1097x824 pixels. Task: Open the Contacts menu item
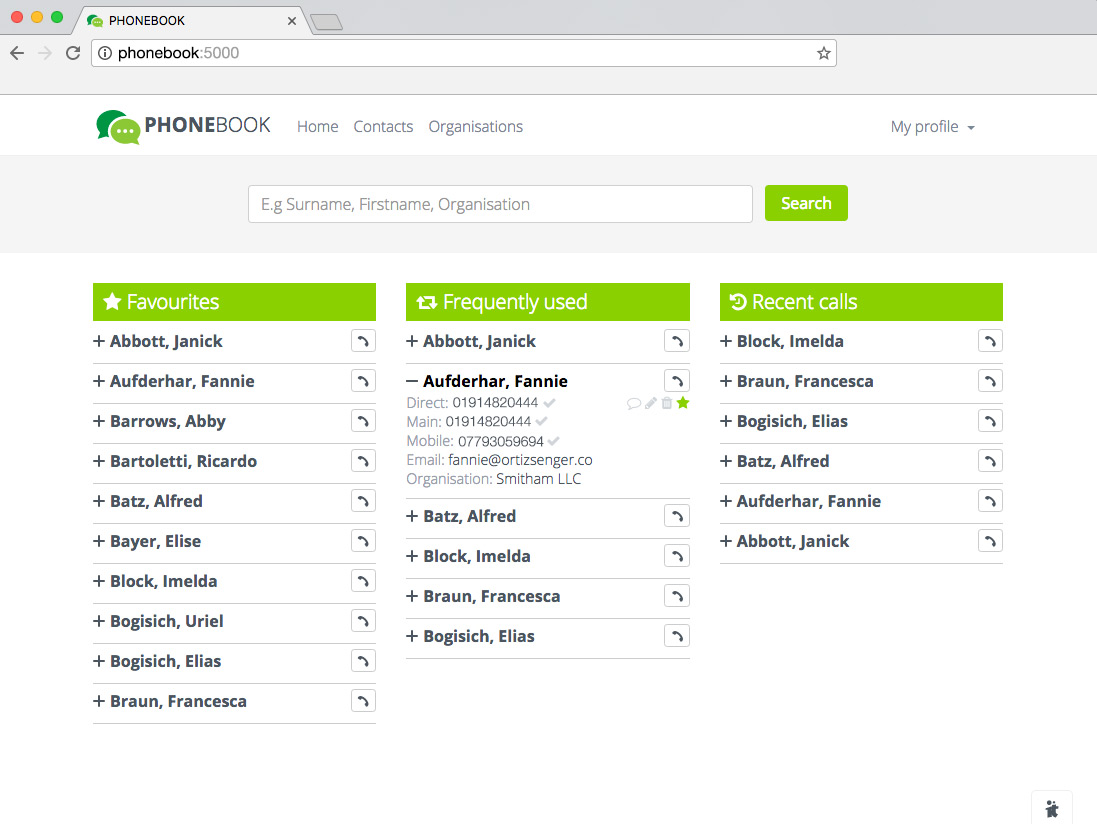pyautogui.click(x=383, y=127)
